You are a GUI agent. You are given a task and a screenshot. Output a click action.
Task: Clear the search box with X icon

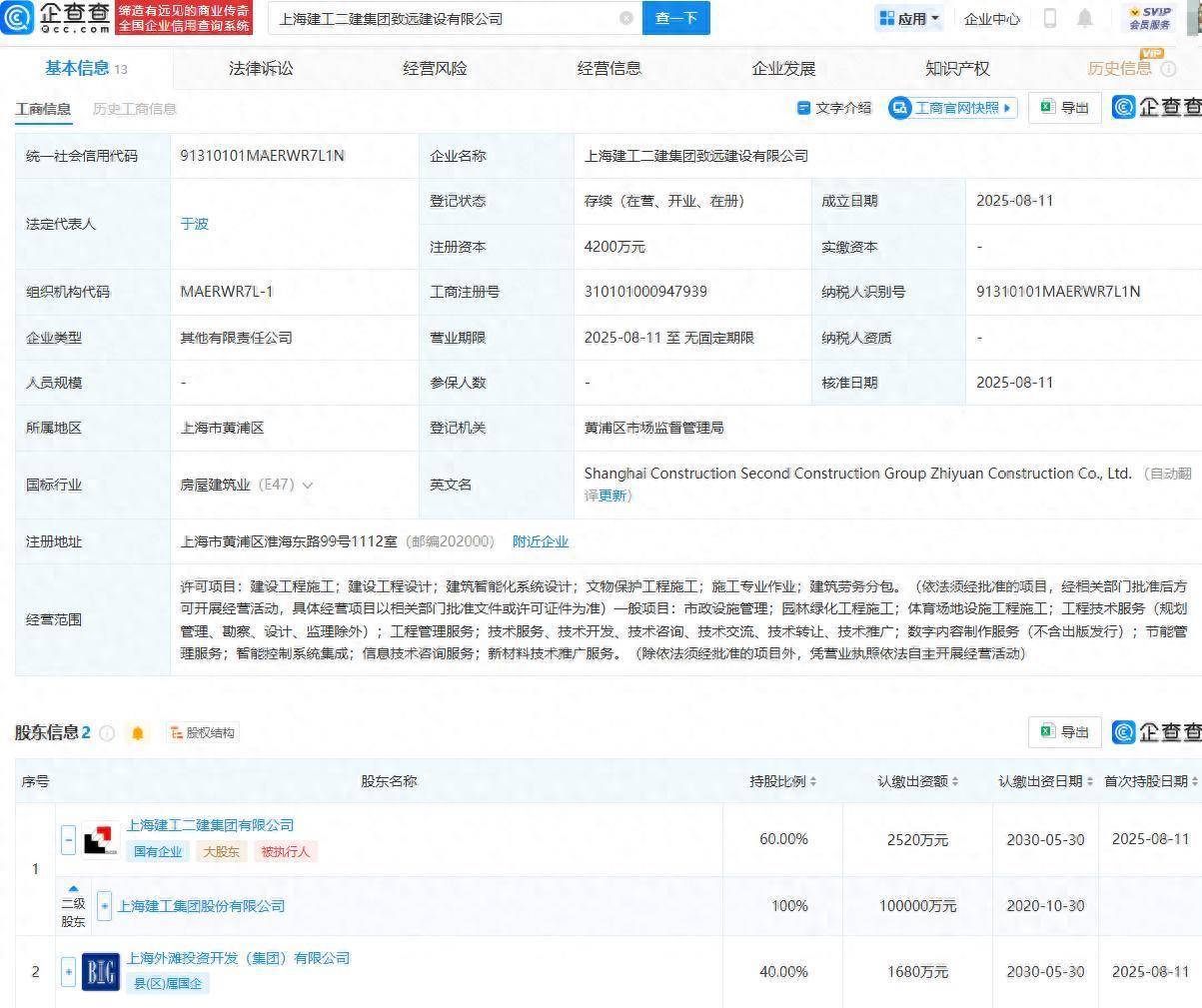click(x=626, y=18)
